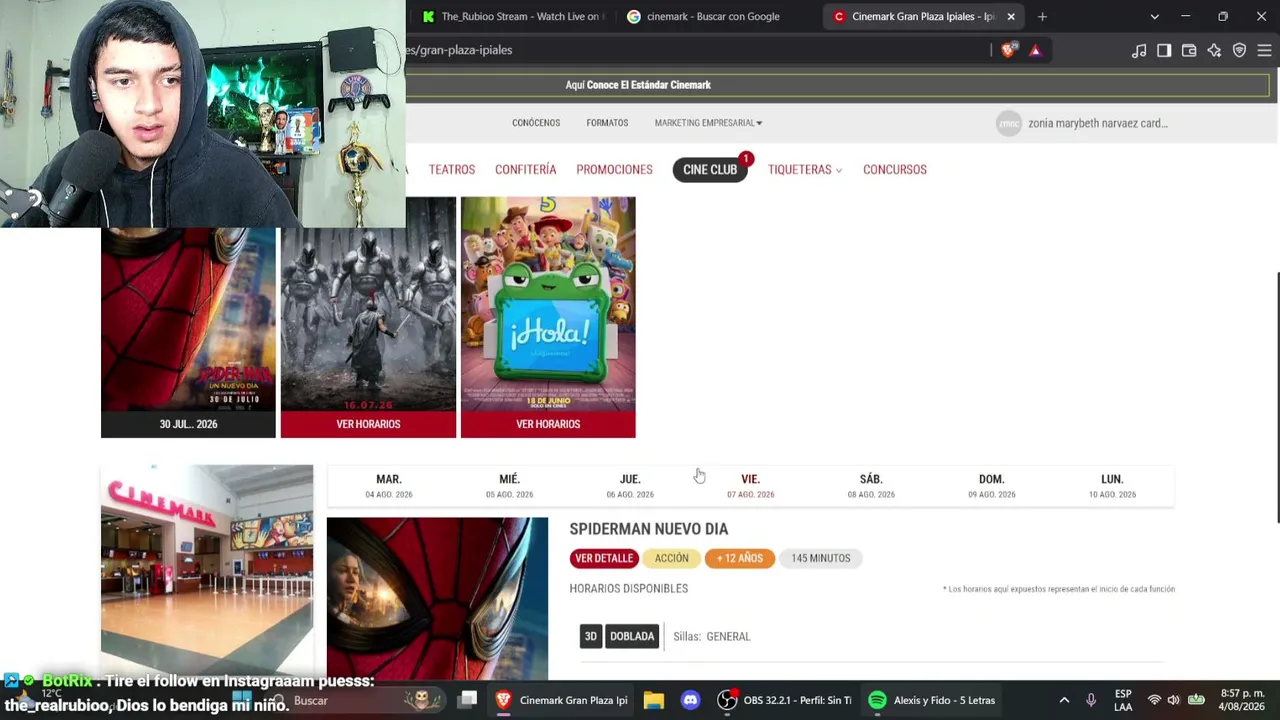This screenshot has height=720, width=1280.
Task: Select Jue. 06 Ago. 2026 date tab
Action: click(630, 486)
